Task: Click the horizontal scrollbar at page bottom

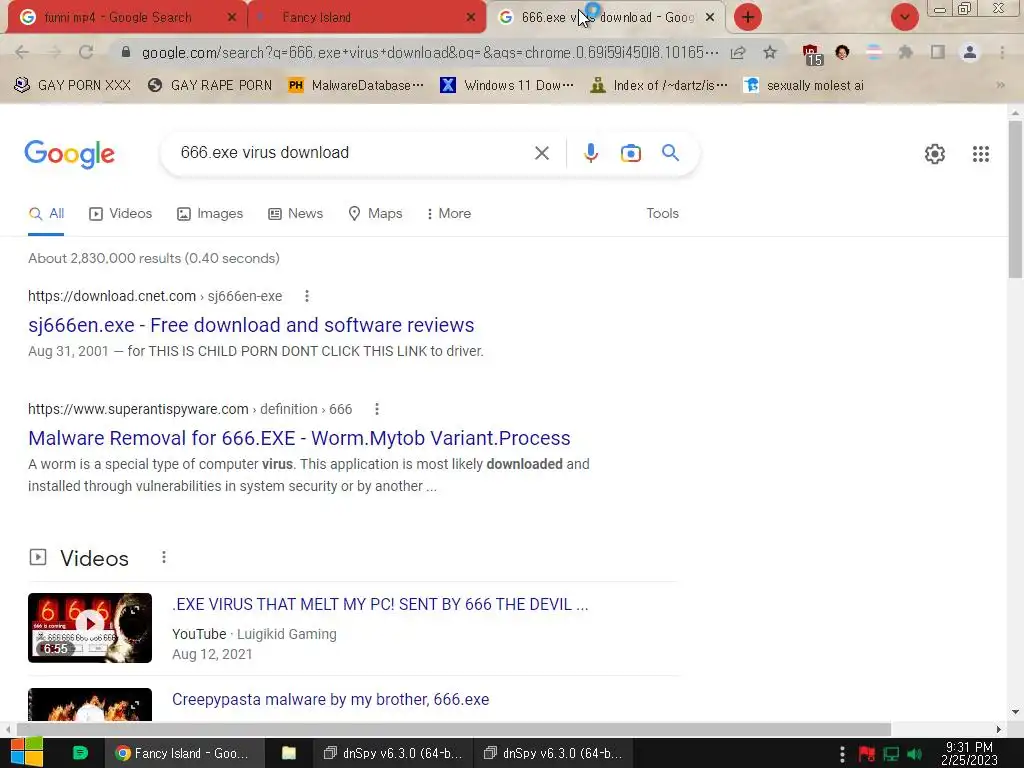Action: tap(454, 729)
